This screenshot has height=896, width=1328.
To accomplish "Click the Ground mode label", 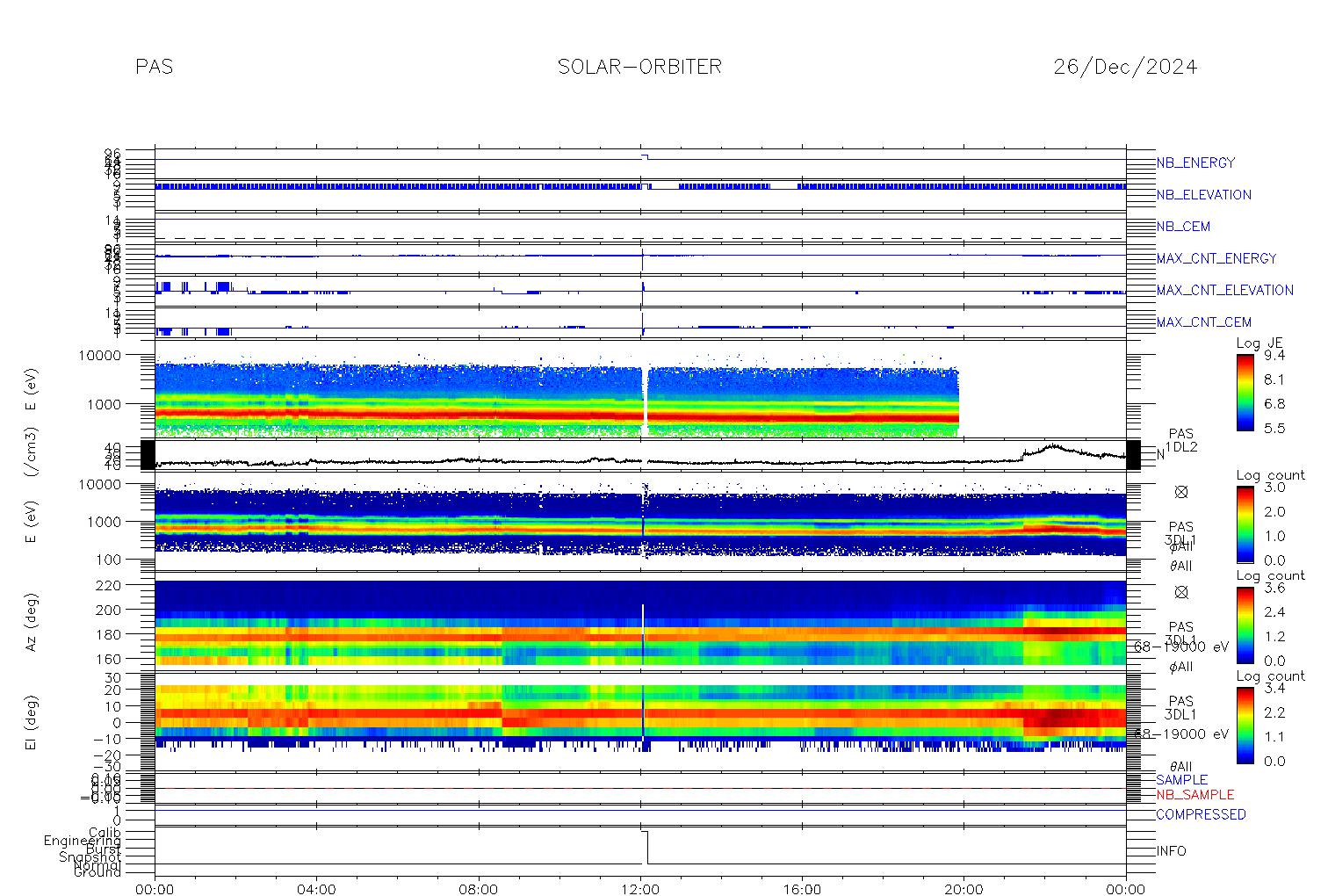I will tap(97, 872).
